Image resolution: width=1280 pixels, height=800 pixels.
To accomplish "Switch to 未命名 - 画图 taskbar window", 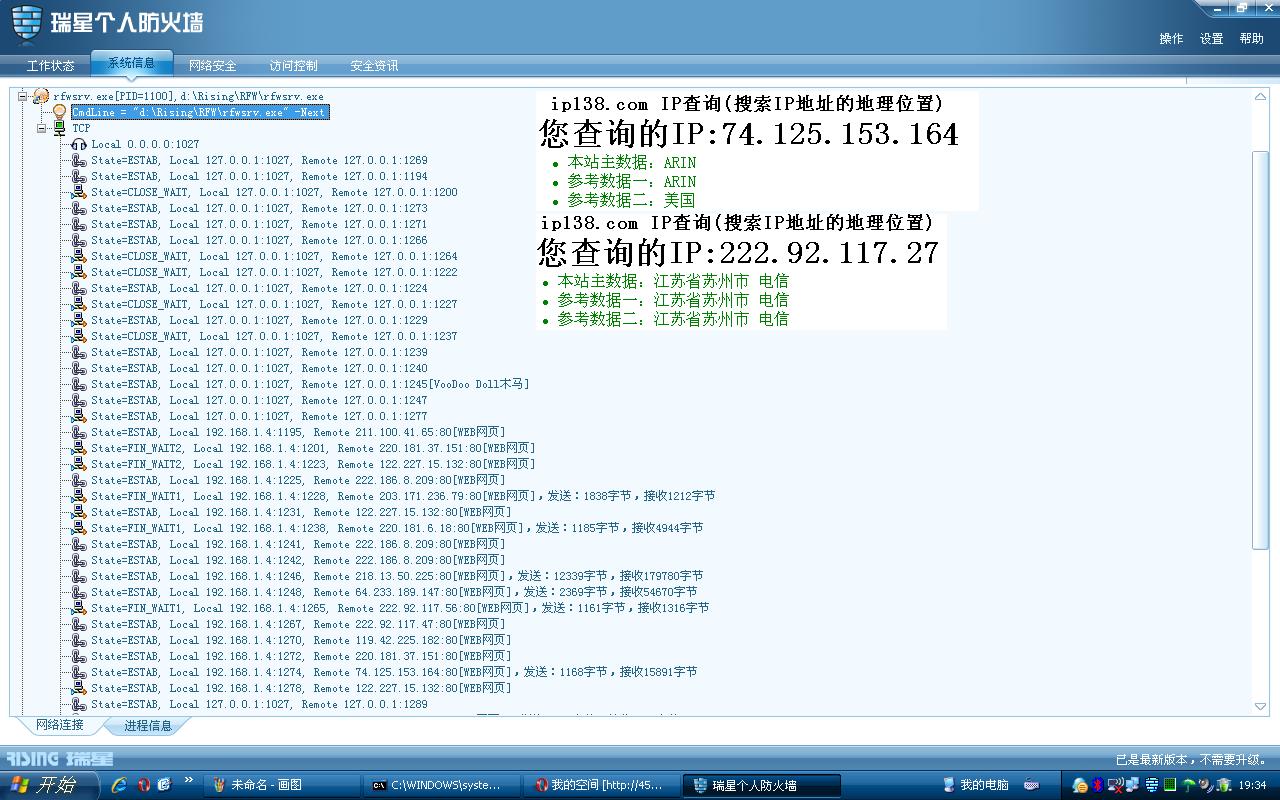I will click(x=281, y=785).
